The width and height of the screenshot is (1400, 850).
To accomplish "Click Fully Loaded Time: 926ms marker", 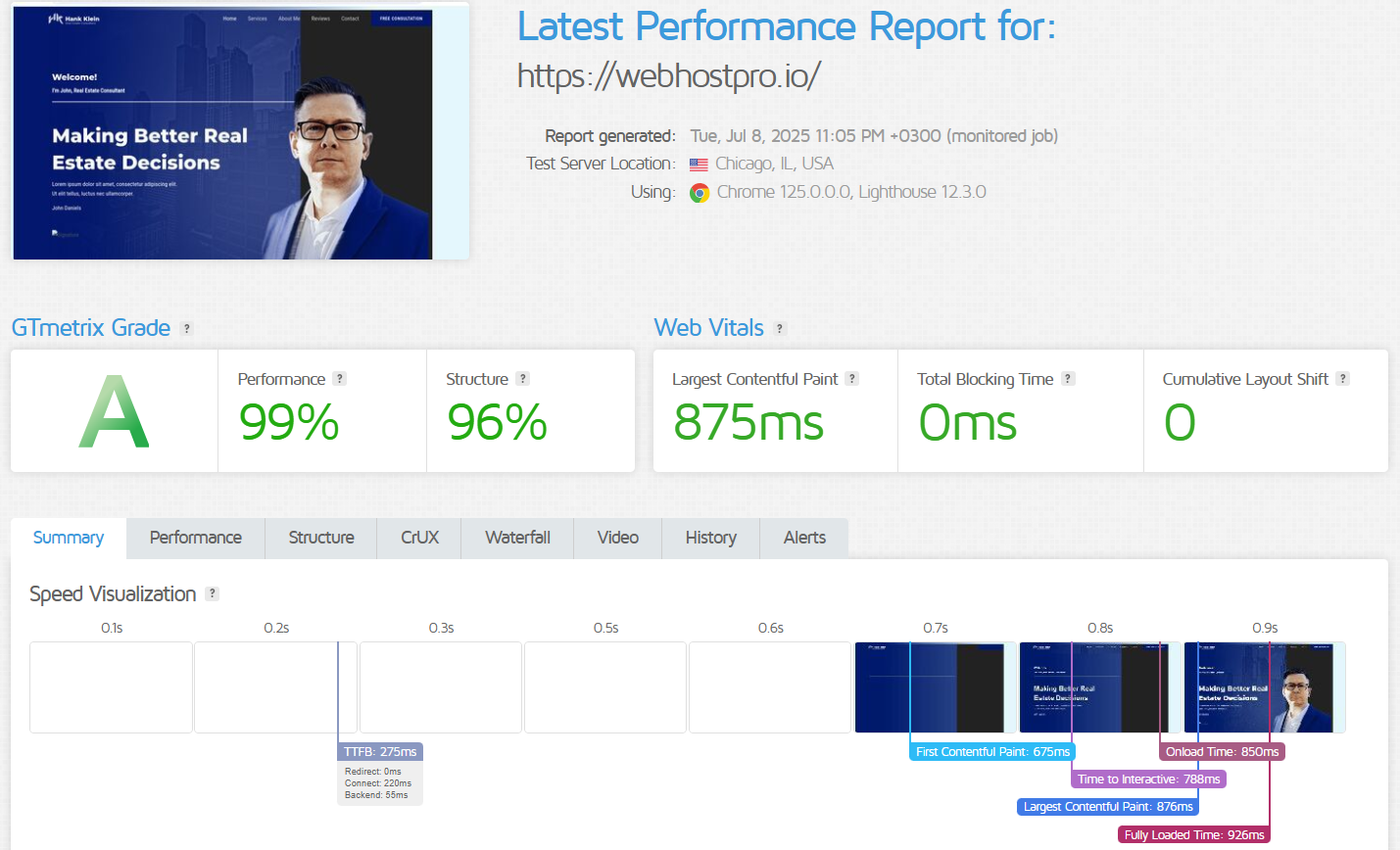I will coord(1194,835).
